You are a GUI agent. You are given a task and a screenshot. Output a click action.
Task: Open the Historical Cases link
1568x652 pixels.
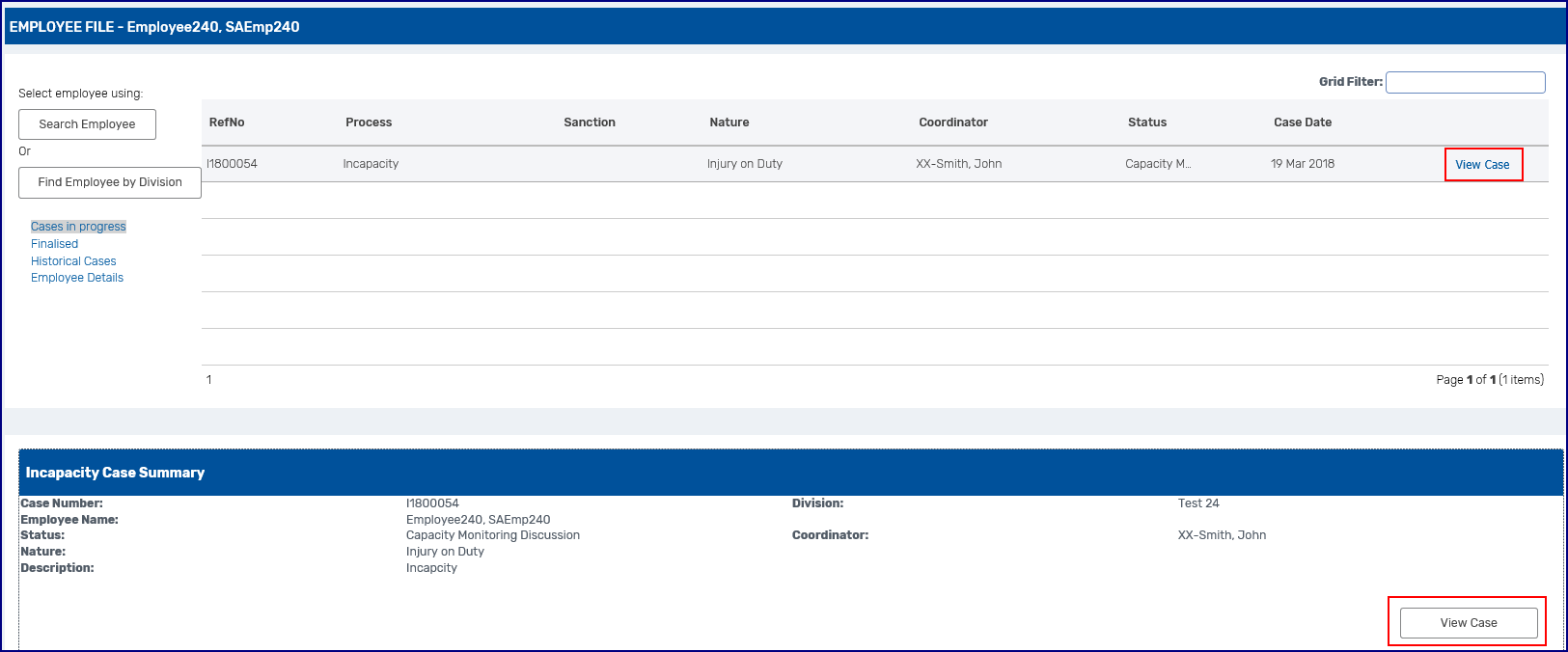tap(73, 261)
